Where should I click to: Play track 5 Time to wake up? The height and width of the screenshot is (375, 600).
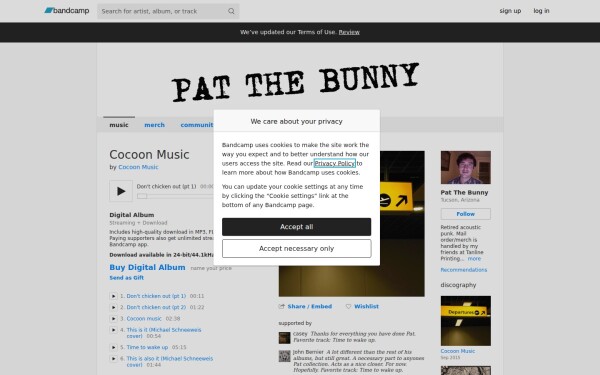(113, 347)
